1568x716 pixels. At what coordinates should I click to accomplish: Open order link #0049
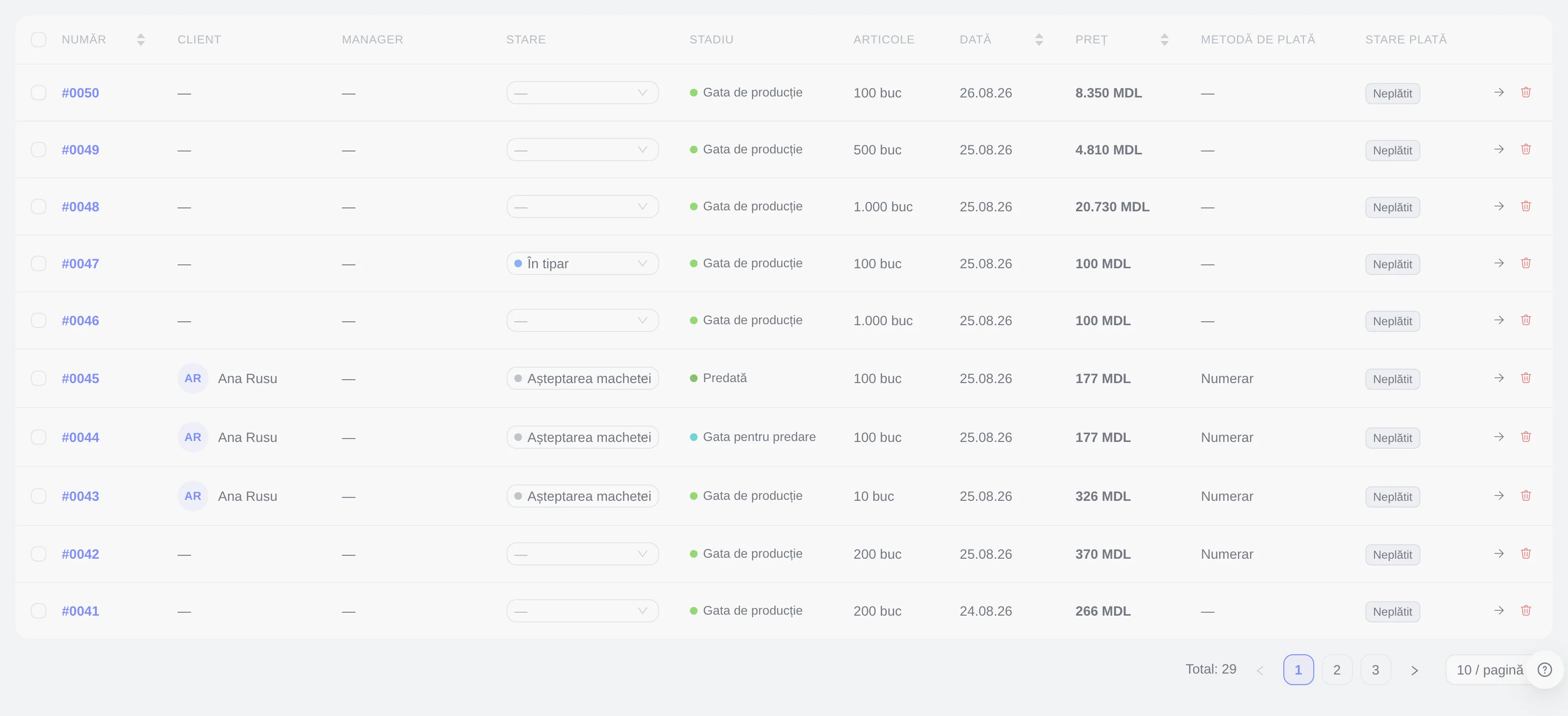click(x=81, y=150)
